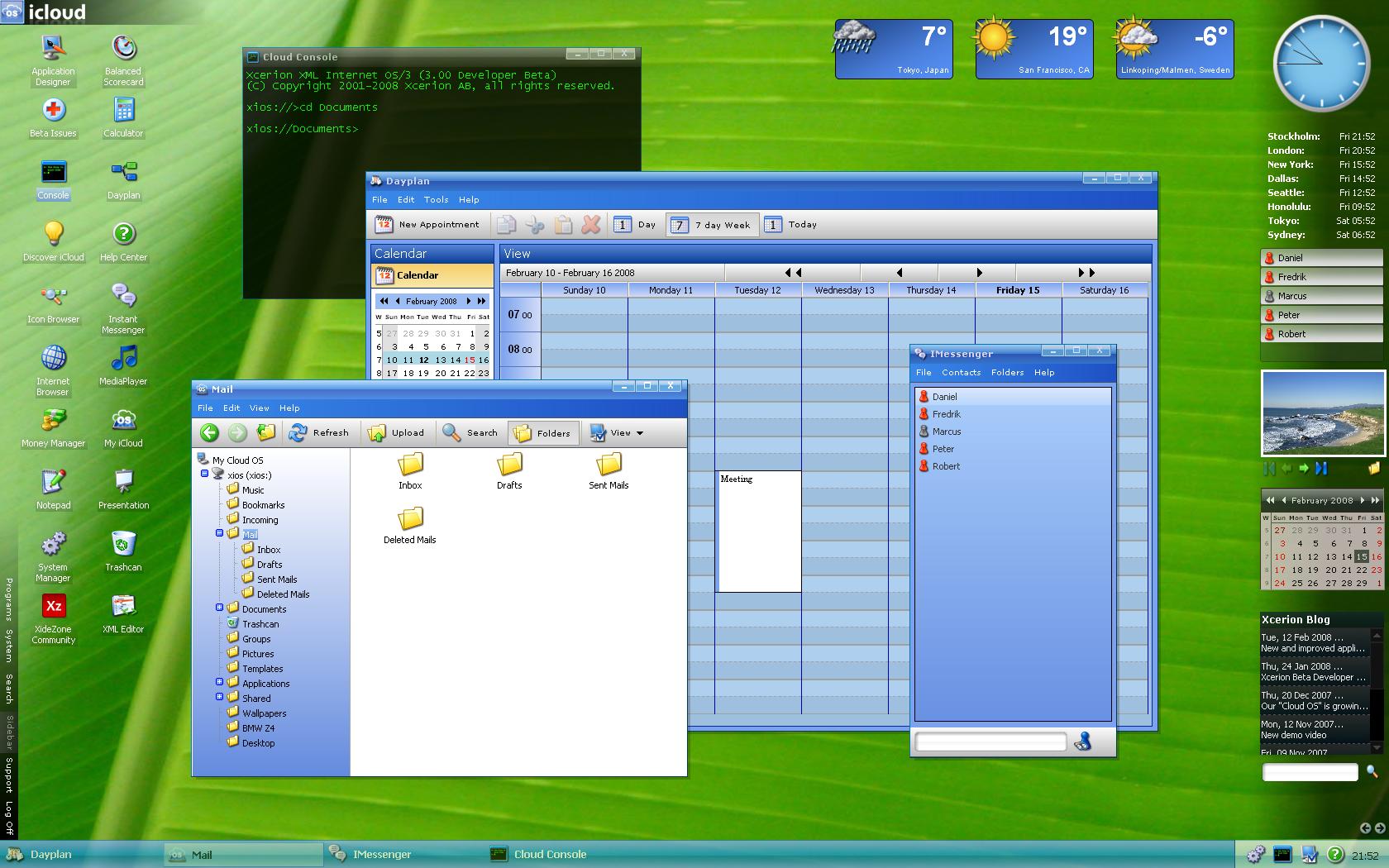
Task: Click the Xcerion Blog scrollbar down arrow
Action: click(1377, 748)
